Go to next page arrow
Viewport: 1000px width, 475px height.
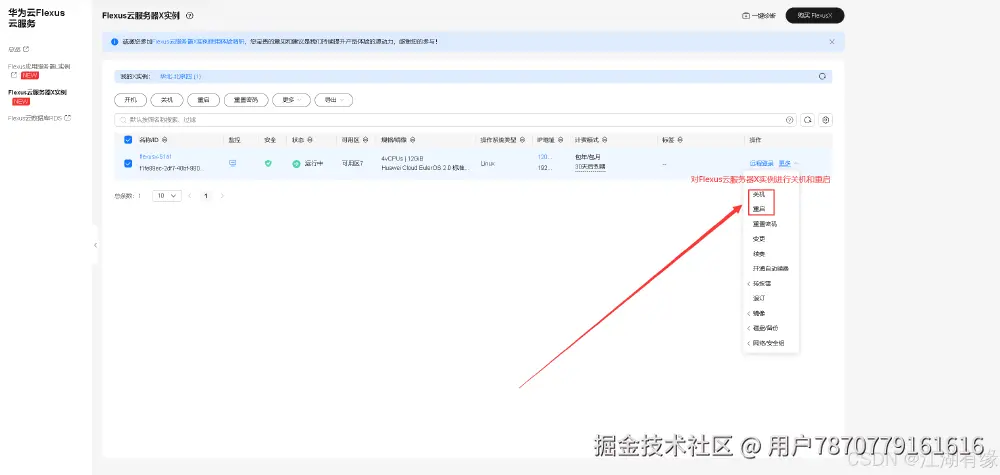(x=222, y=196)
